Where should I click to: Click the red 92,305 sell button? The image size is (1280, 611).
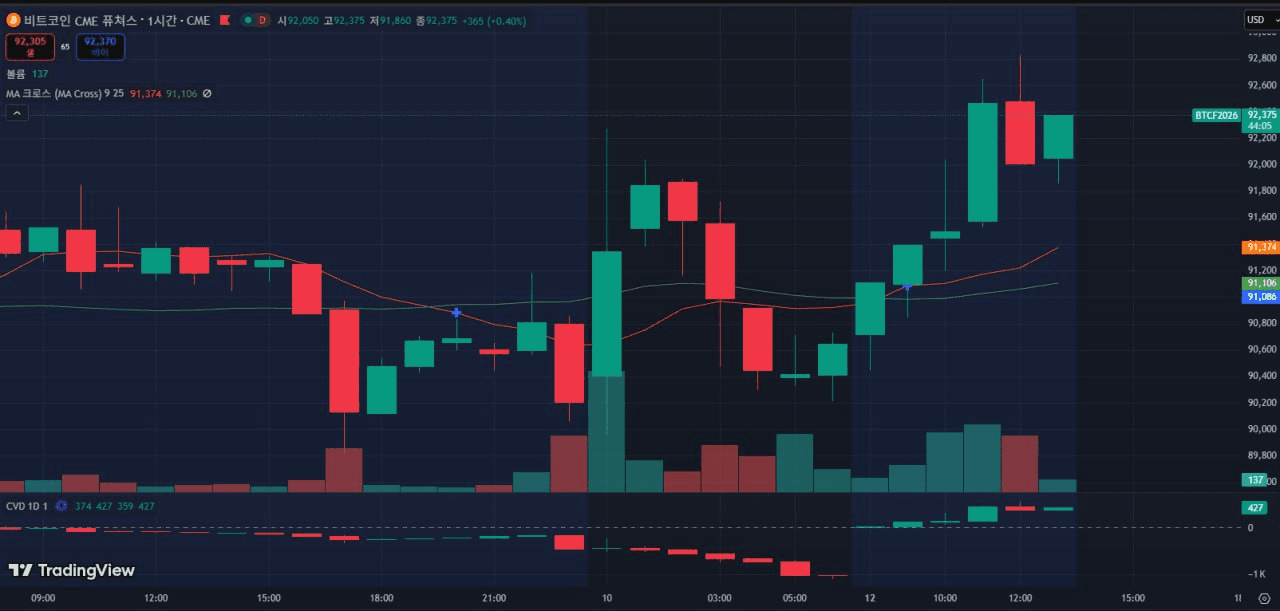click(31, 46)
